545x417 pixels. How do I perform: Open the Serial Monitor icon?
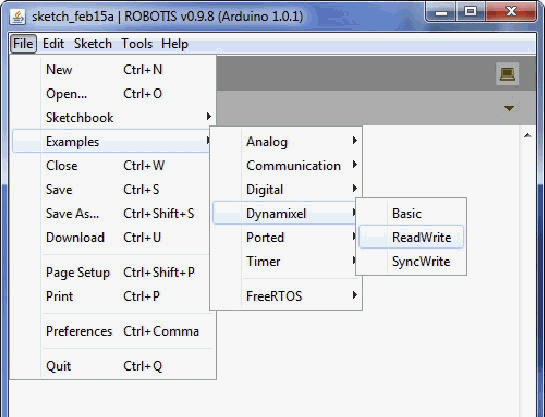pos(507,73)
